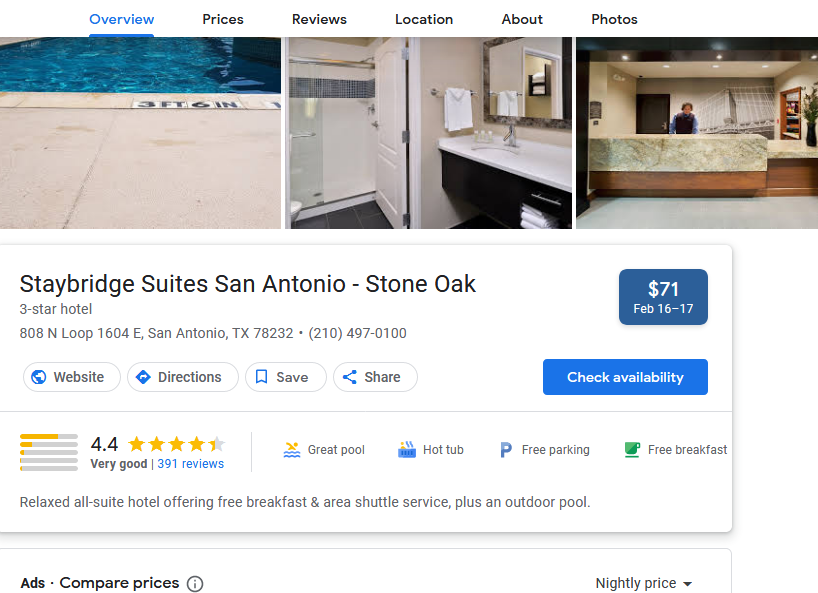The width and height of the screenshot is (818, 593).
Task: Click the rating distribution bar chart
Action: click(49, 452)
